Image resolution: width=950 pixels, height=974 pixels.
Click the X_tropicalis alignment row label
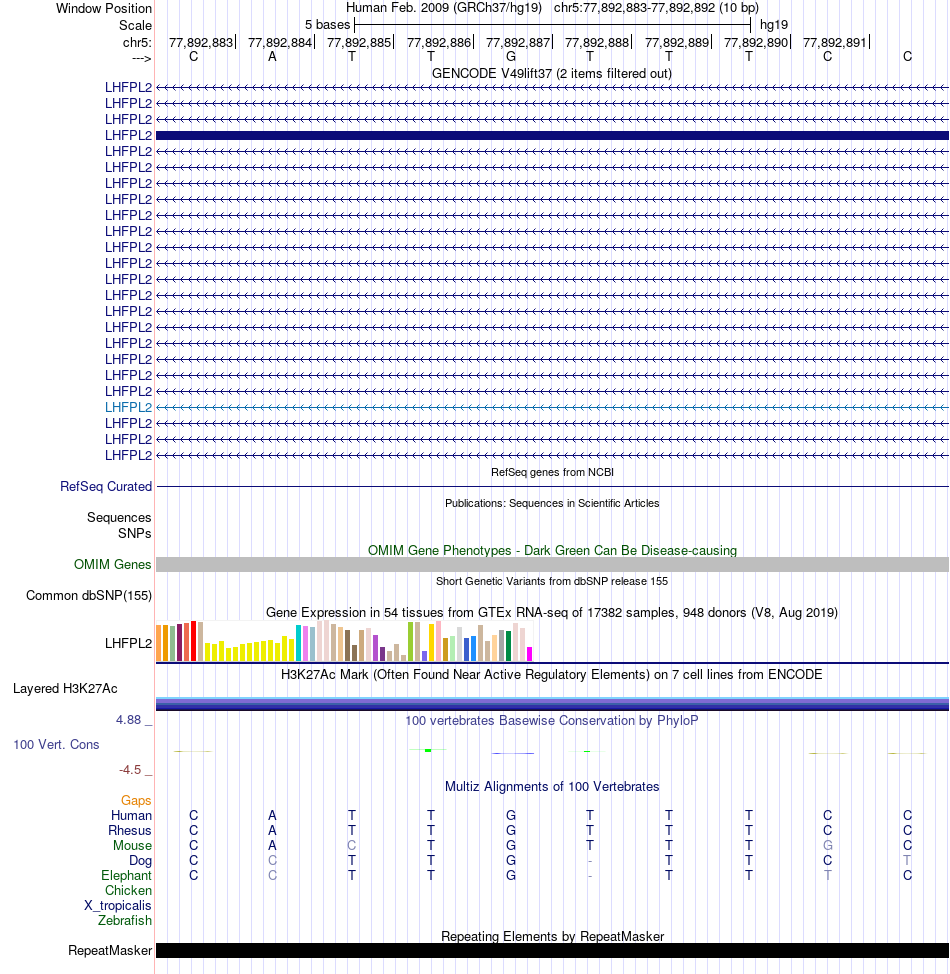tap(118, 906)
